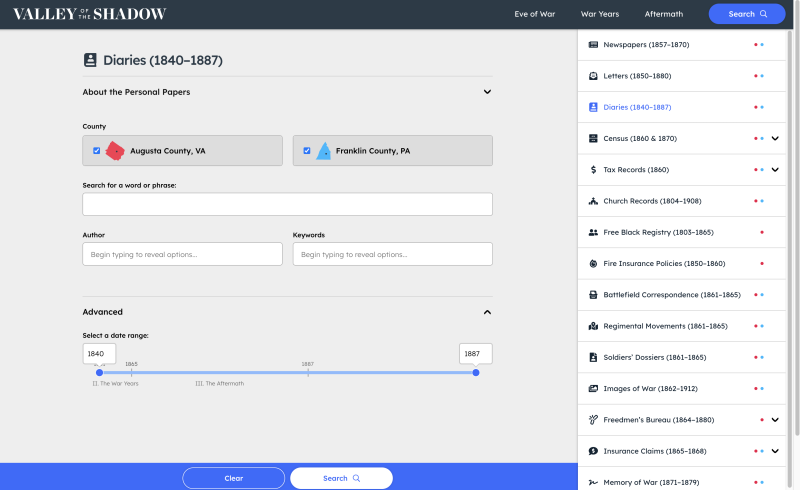Click the Tax Records dollar icon
This screenshot has width=800, height=490.
click(593, 169)
